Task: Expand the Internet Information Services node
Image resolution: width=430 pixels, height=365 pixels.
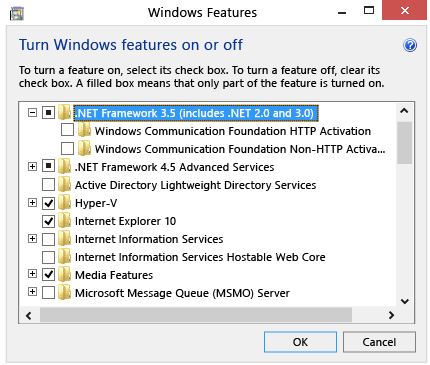Action: click(32, 238)
